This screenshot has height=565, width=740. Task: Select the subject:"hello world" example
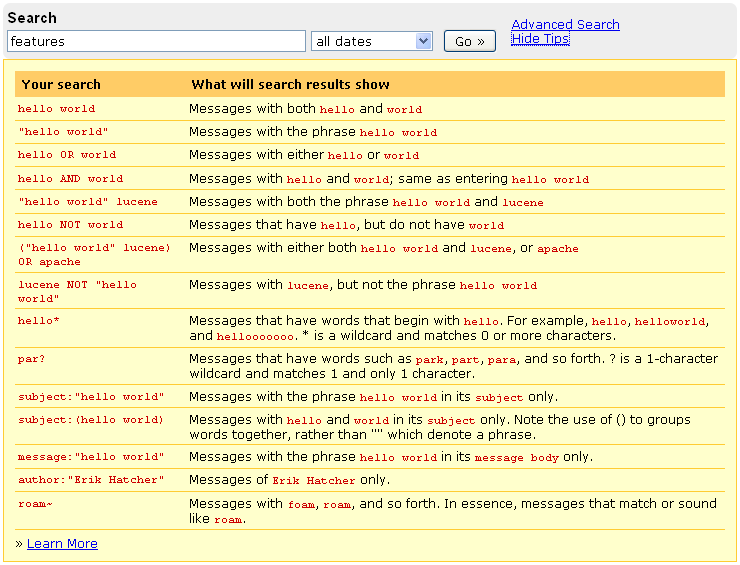pos(90,397)
